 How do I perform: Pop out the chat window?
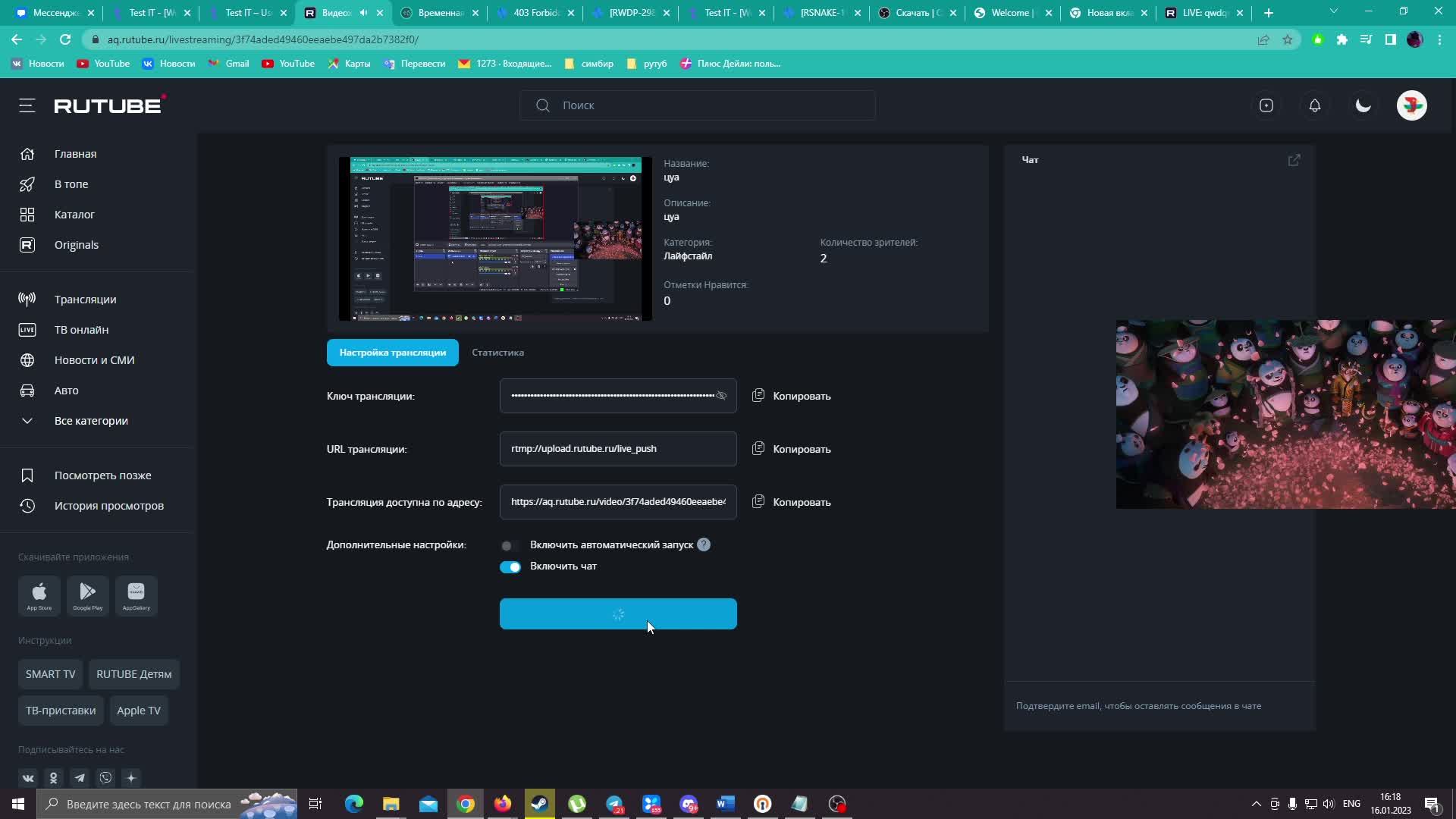pos(1294,160)
